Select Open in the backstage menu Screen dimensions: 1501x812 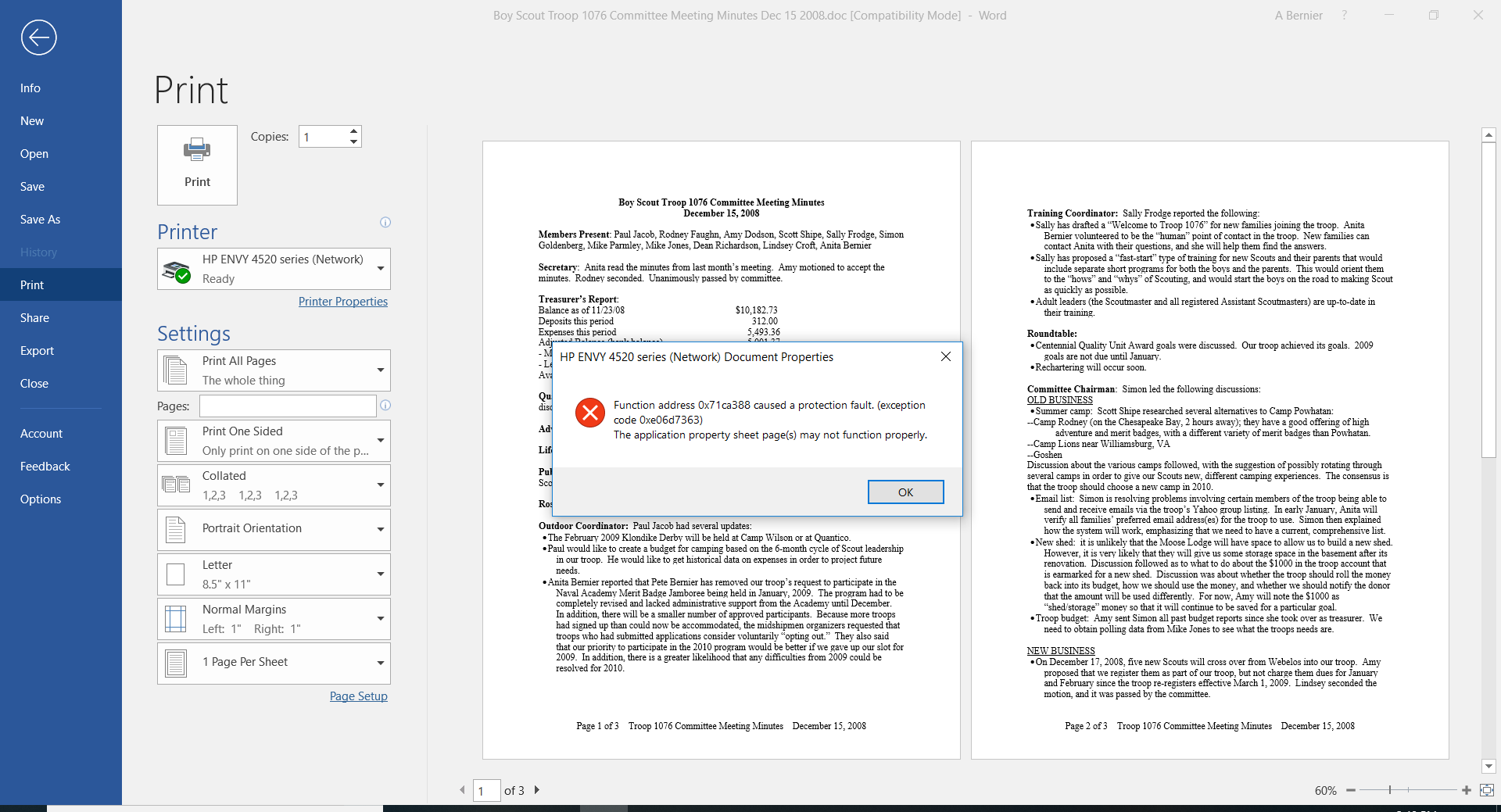(x=61, y=154)
